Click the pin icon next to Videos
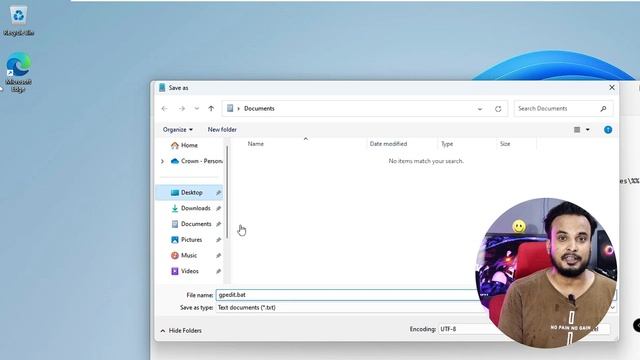The width and height of the screenshot is (640, 360). coord(218,271)
